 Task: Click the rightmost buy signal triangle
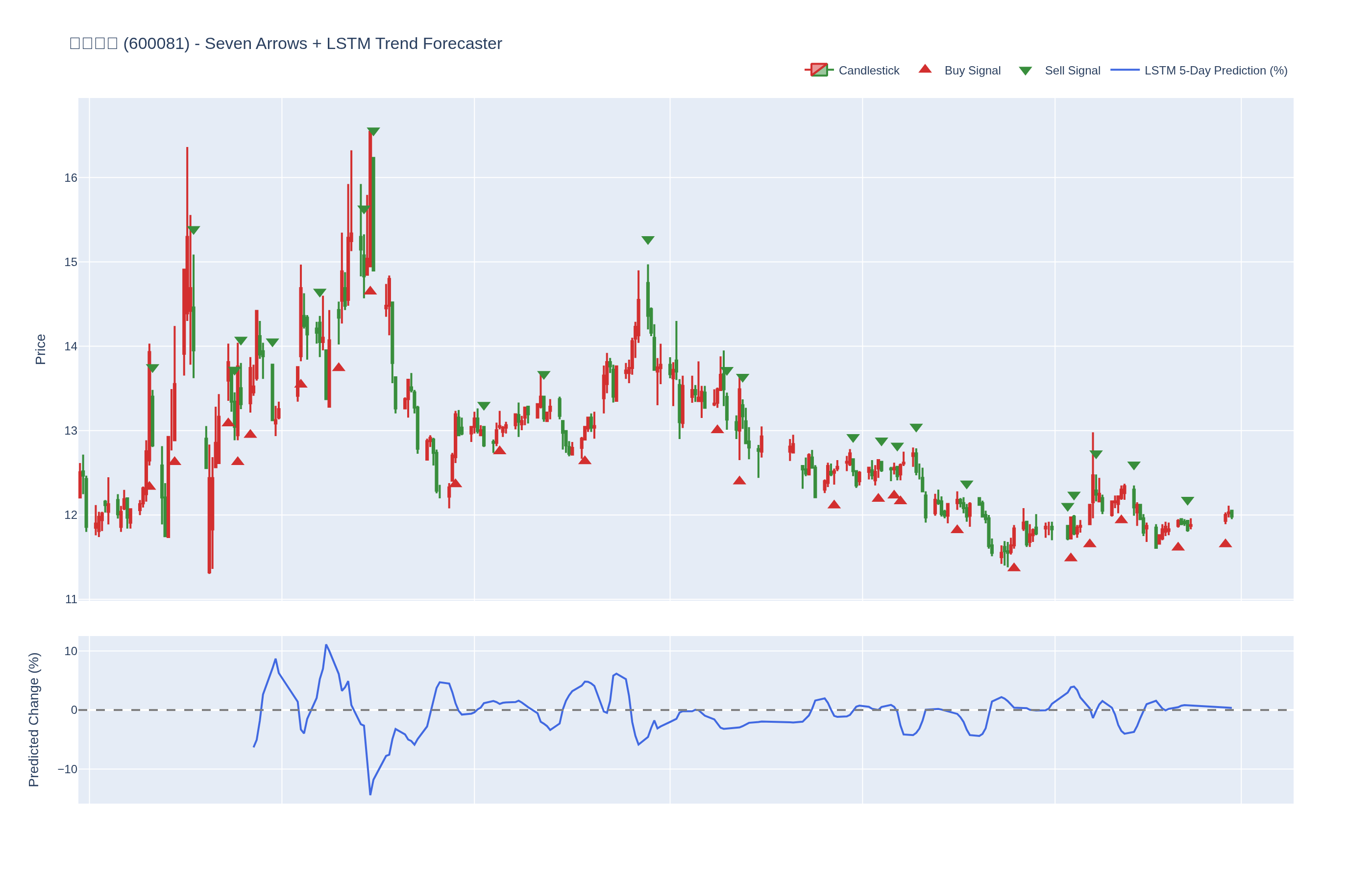pos(1225,543)
